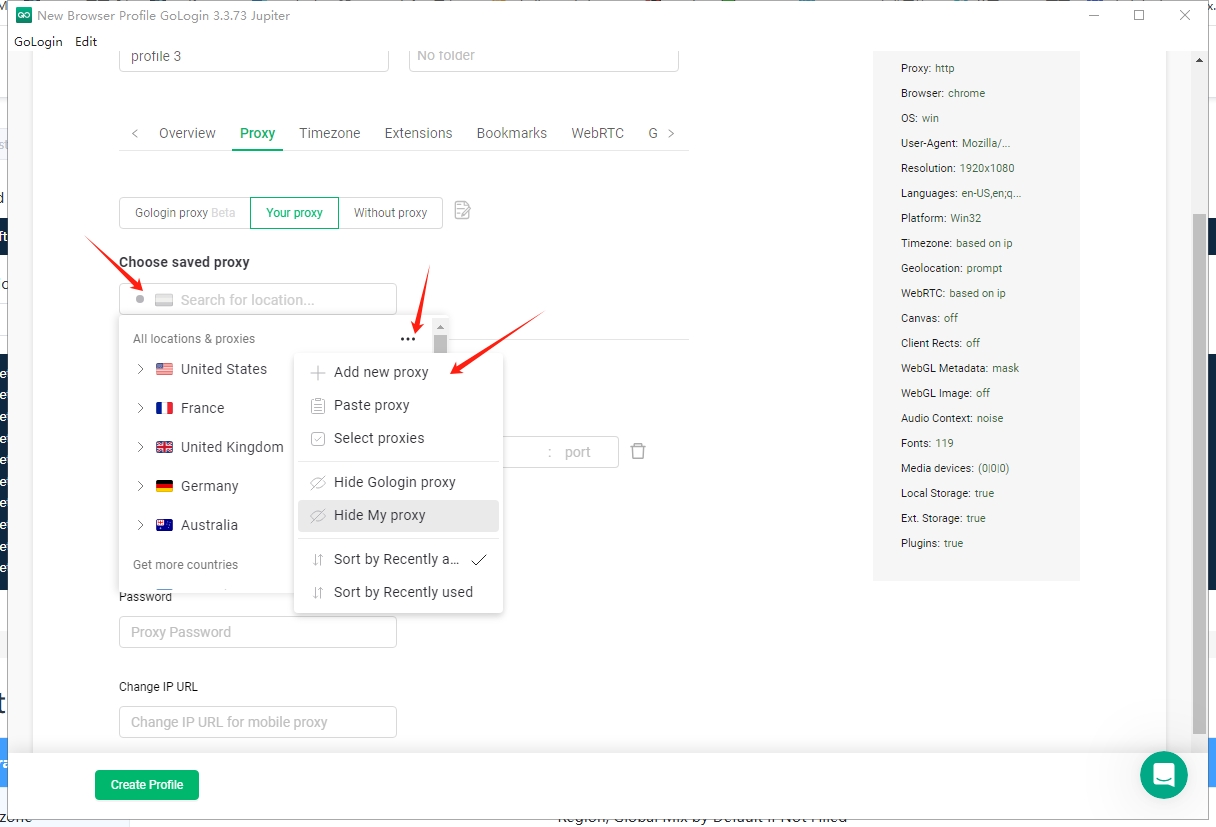The height and width of the screenshot is (827, 1216).
Task: Expand the Germany proxy group
Action: [x=140, y=486]
